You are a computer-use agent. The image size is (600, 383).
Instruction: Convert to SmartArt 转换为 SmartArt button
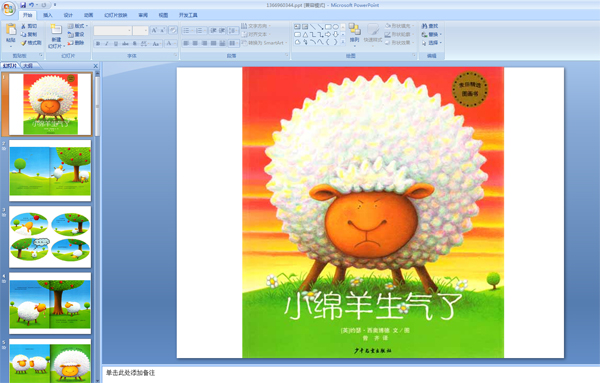(x=264, y=43)
